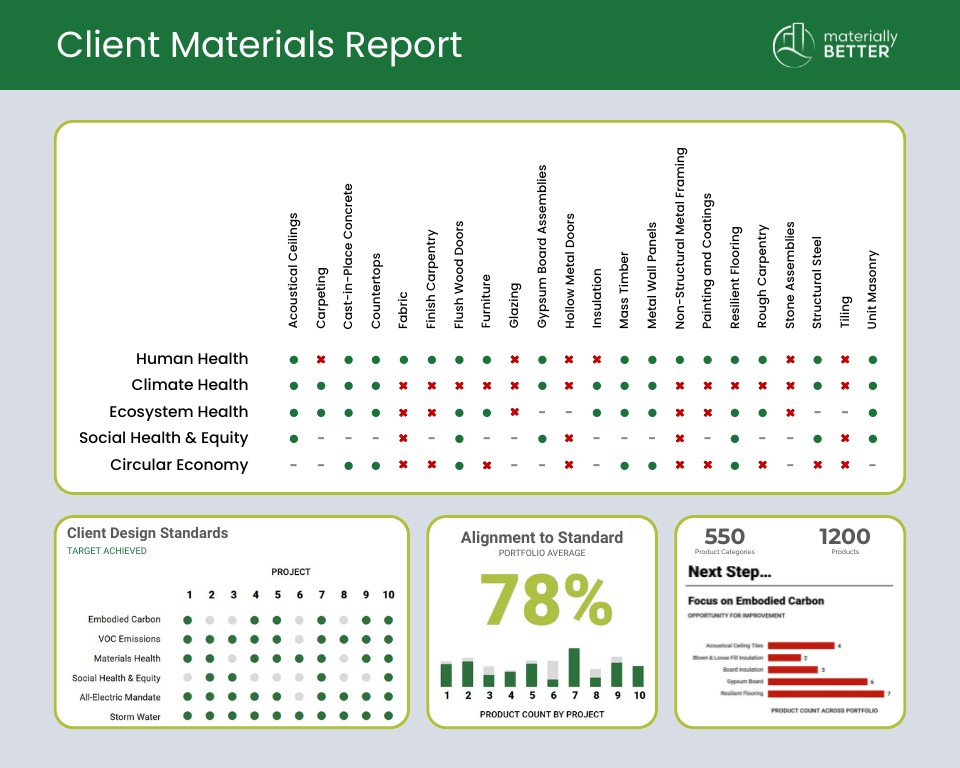Click the red X for Carpeting under Human Health
Image resolution: width=960 pixels, height=768 pixels.
click(x=321, y=358)
